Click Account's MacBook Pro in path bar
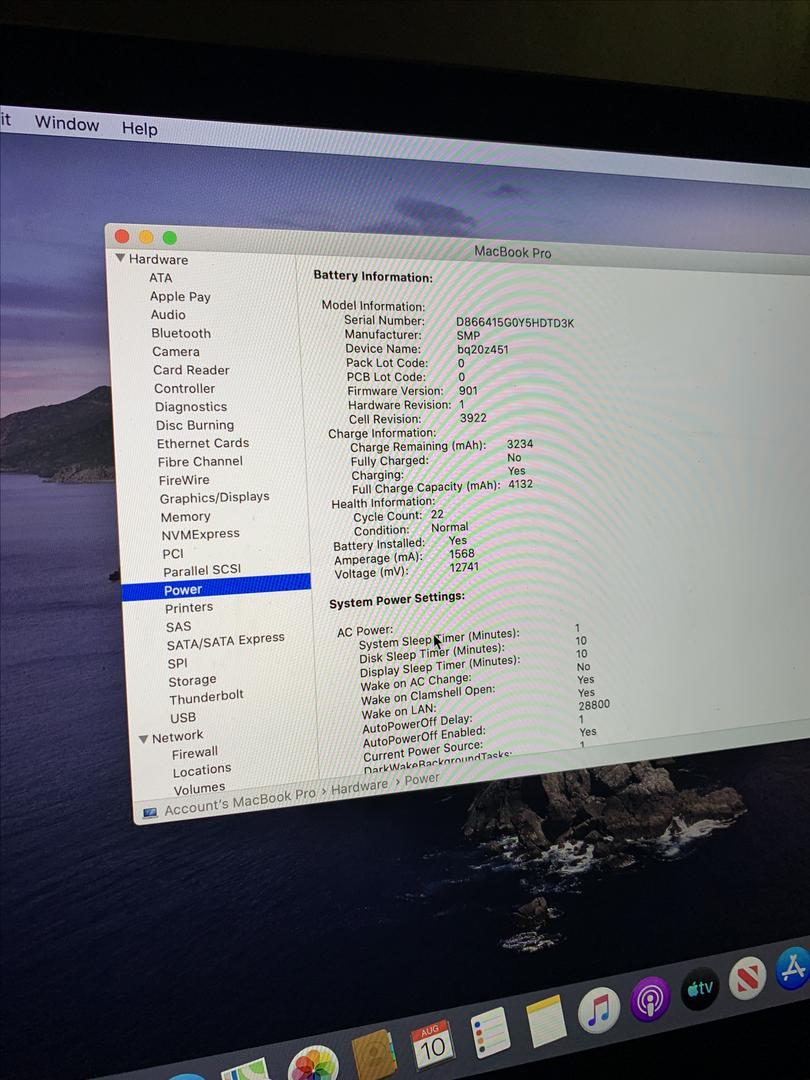Viewport: 810px width, 1080px height. [240, 802]
